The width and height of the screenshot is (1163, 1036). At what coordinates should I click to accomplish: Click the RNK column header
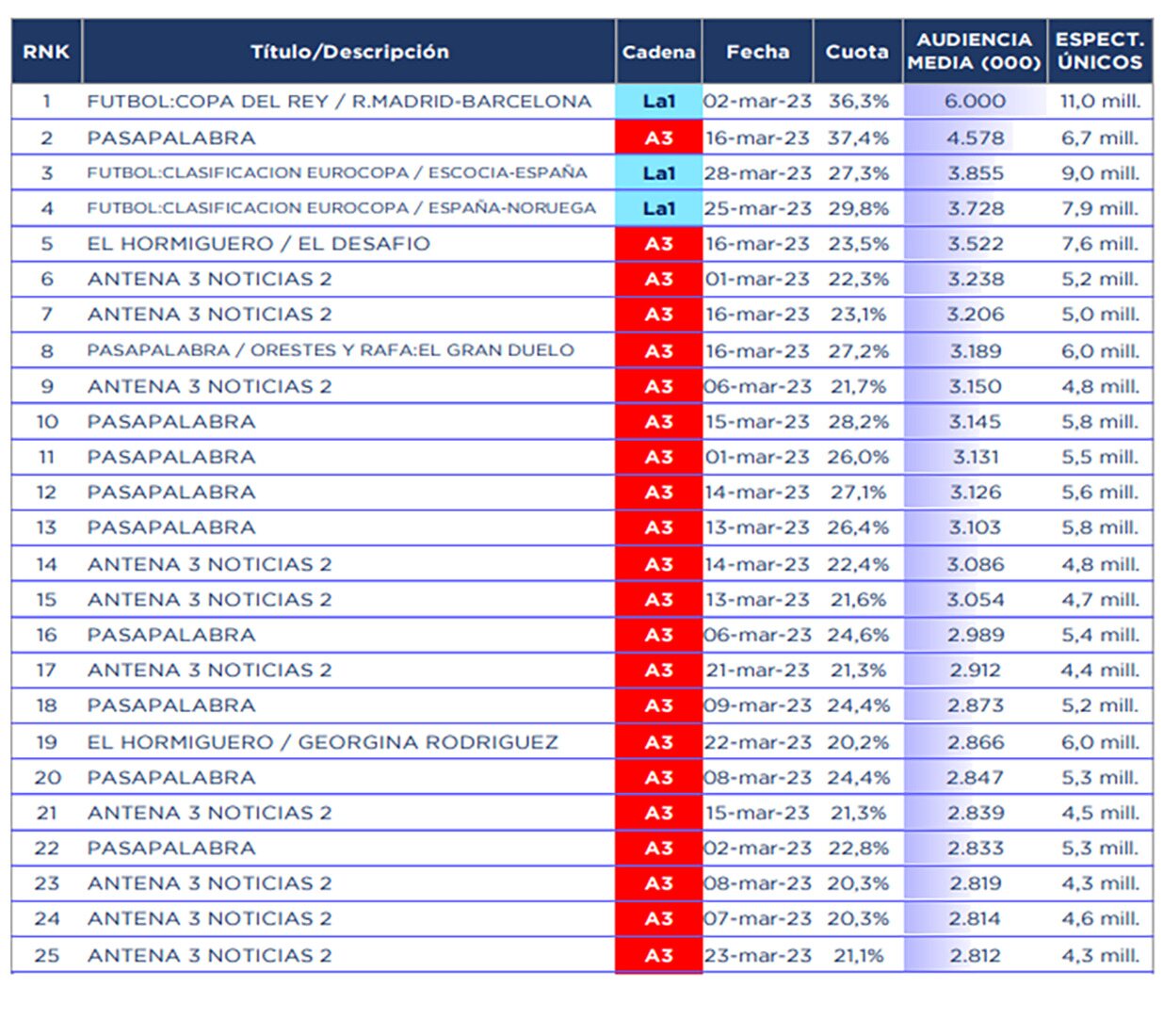point(46,52)
